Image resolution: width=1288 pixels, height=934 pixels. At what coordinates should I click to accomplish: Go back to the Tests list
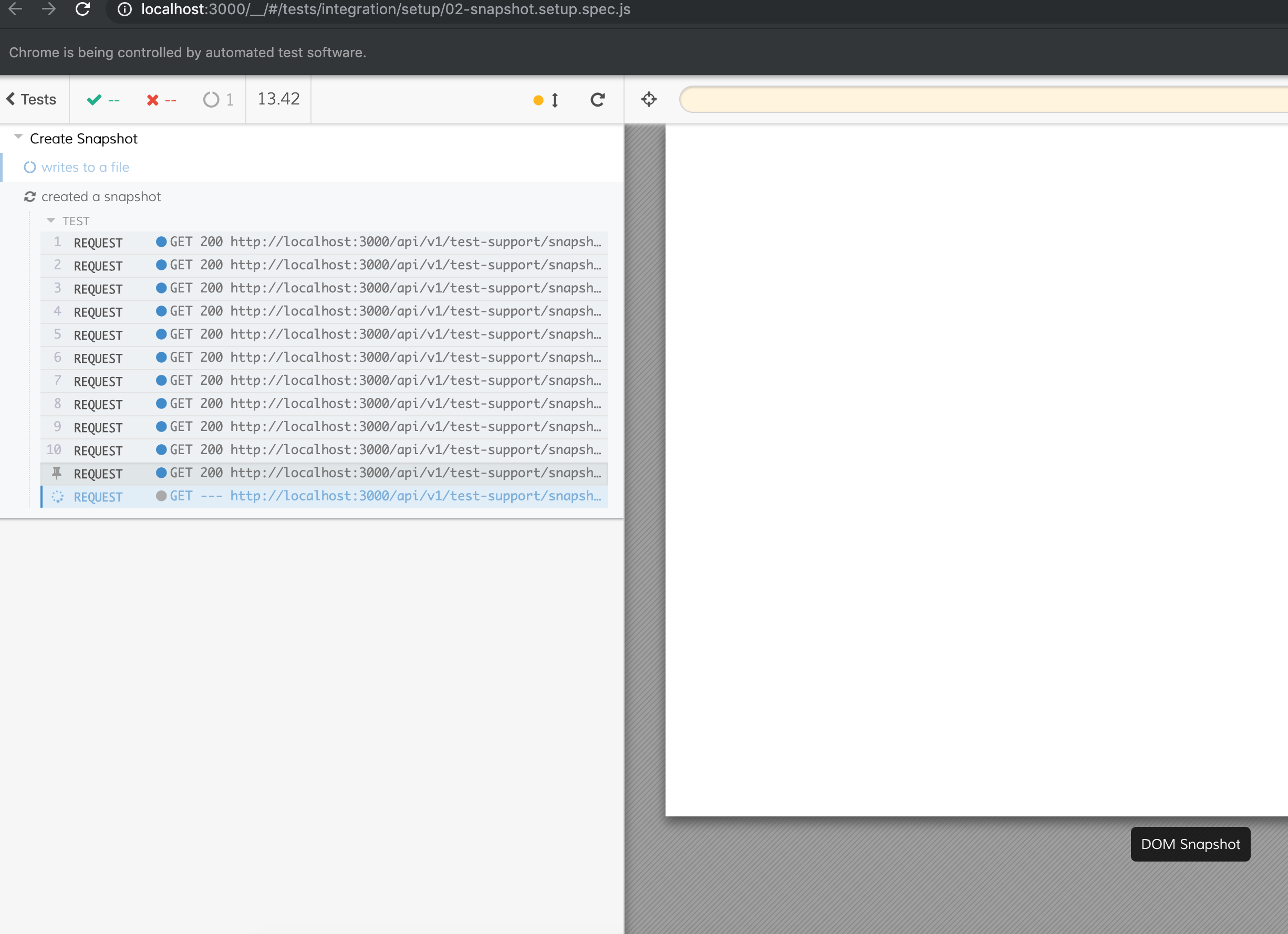coord(32,99)
